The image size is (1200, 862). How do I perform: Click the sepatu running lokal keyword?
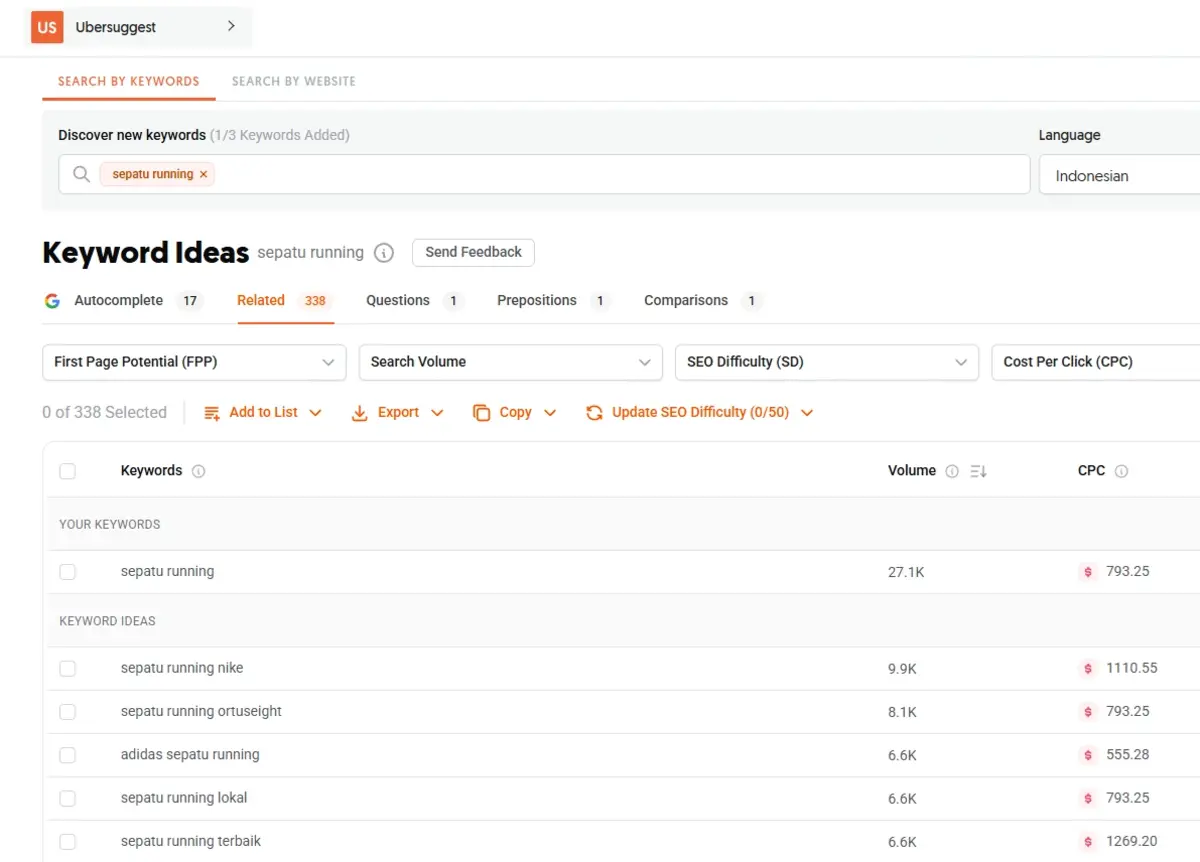184,798
